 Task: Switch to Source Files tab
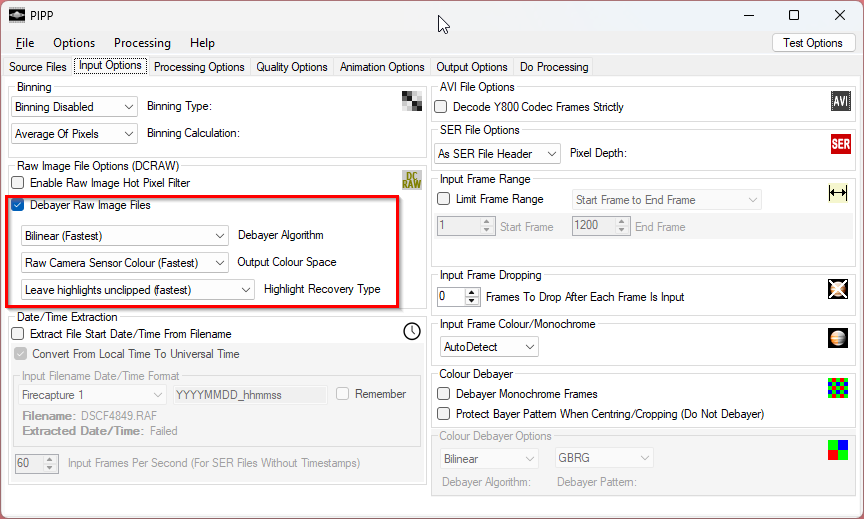tap(37, 67)
